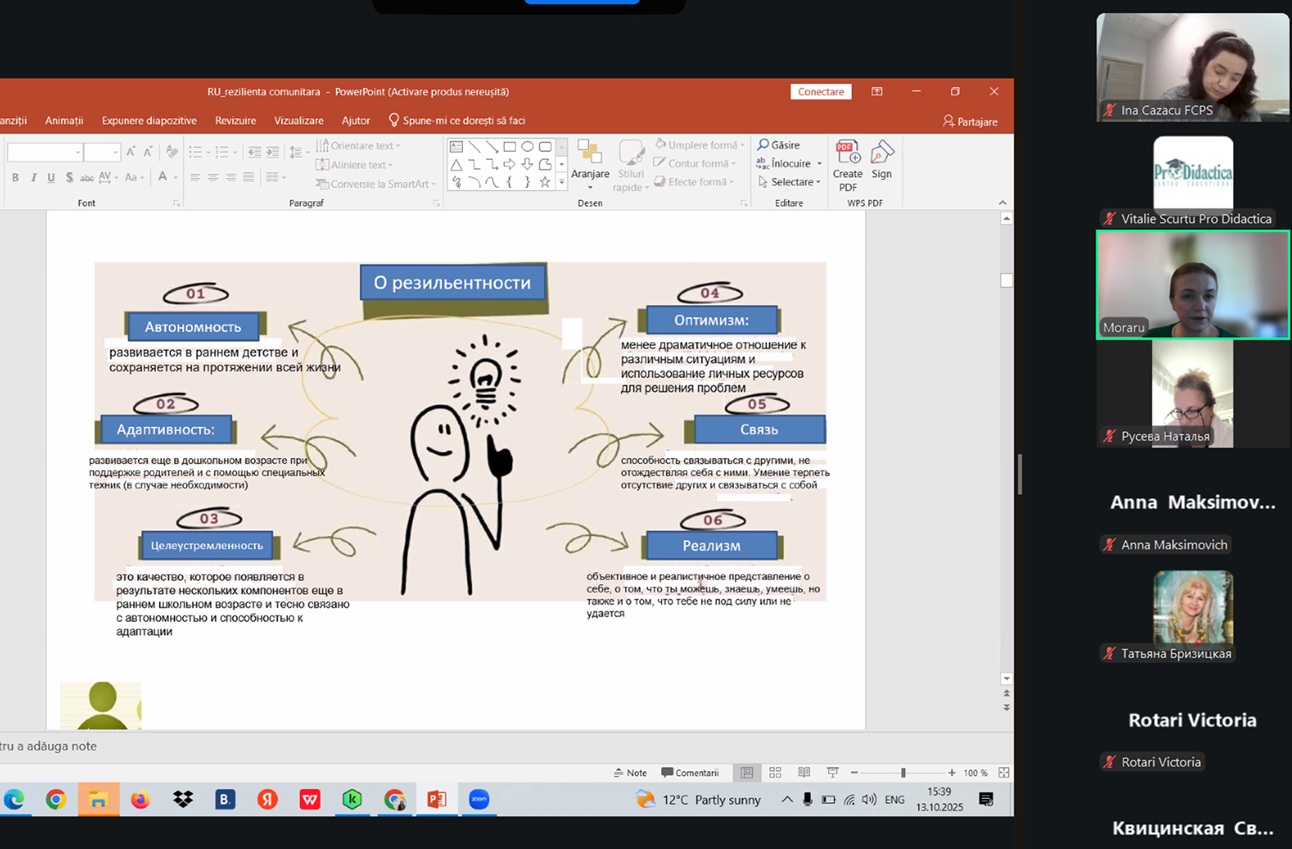Open PowerPoint from the taskbar
This screenshot has height=849, width=1292.
pos(437,800)
